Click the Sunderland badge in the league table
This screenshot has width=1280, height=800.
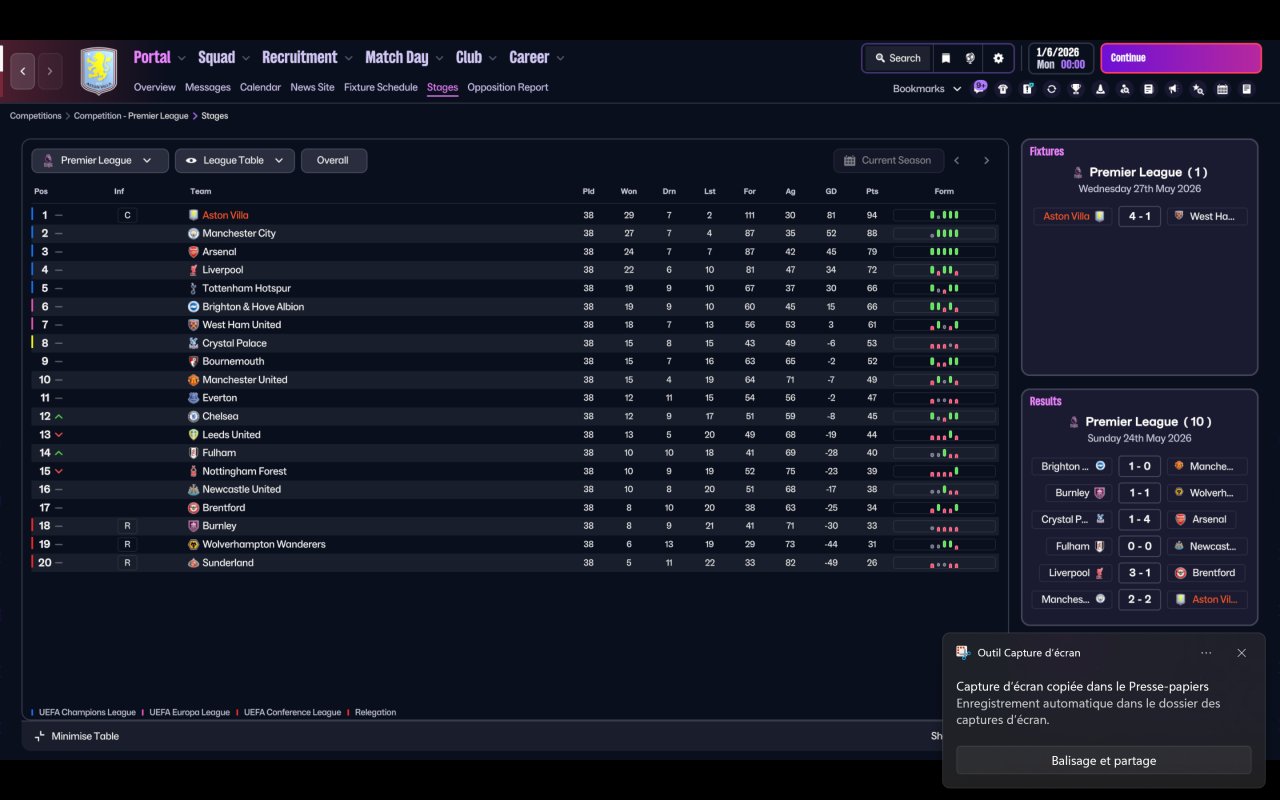[x=194, y=563]
